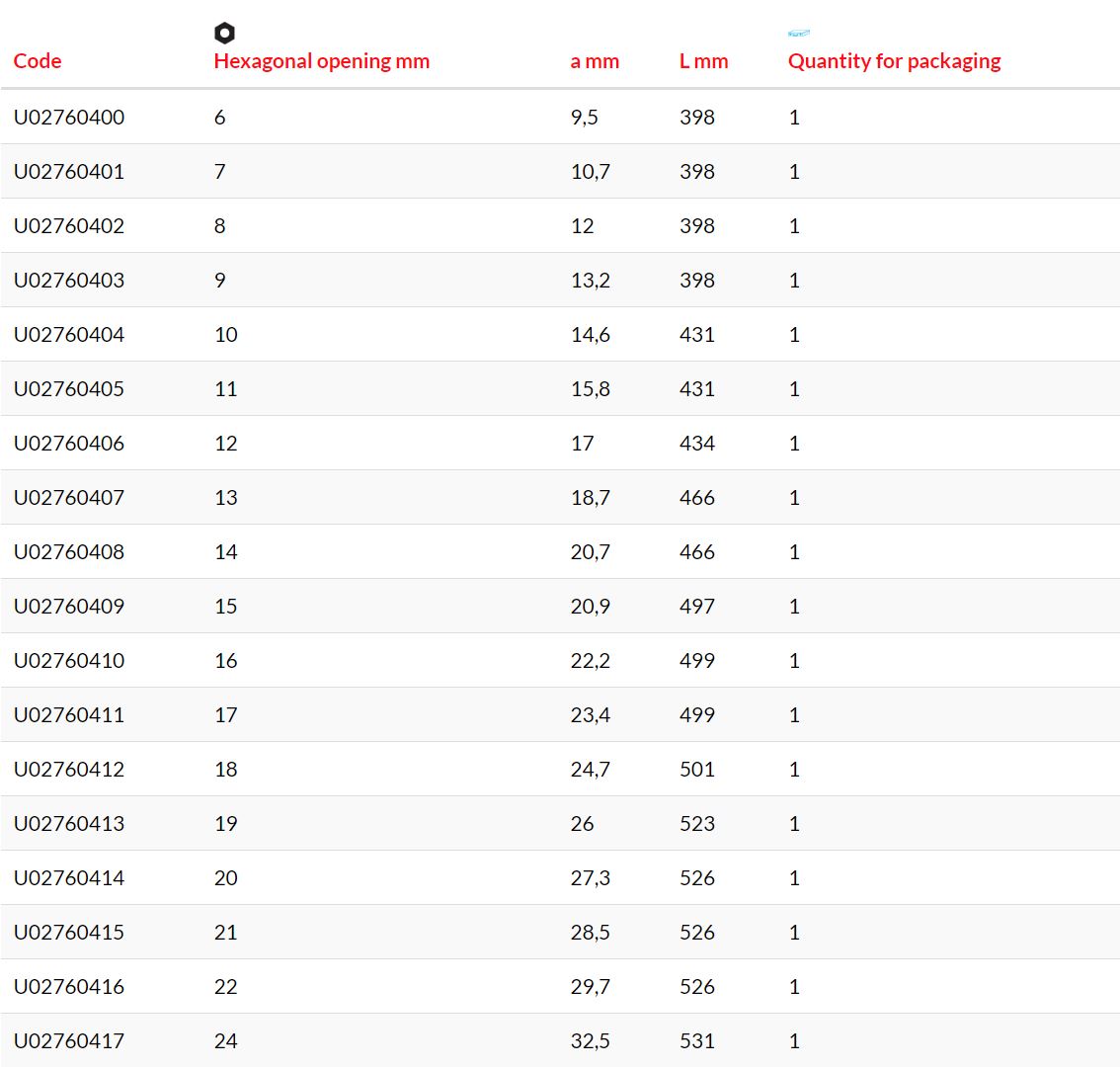Select the Code column header

click(x=38, y=60)
